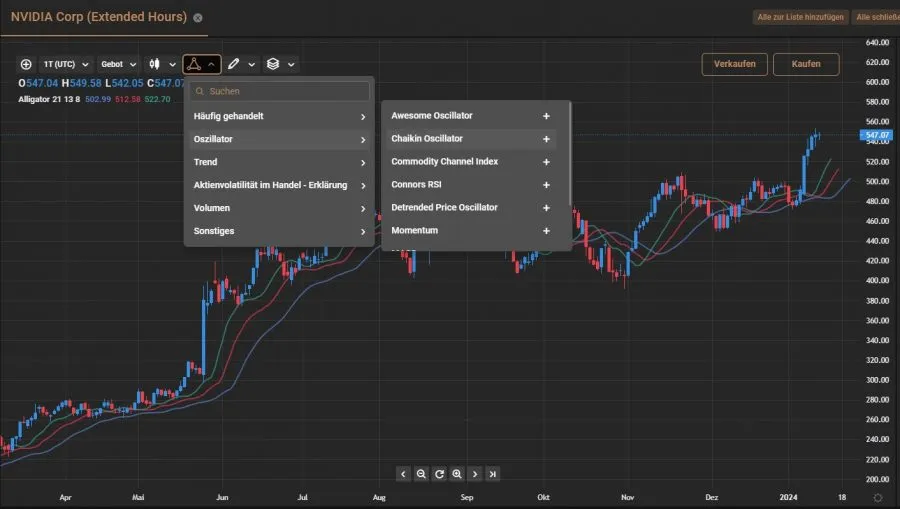The image size is (900, 509).
Task: Click the Kaufen button
Action: [805, 64]
